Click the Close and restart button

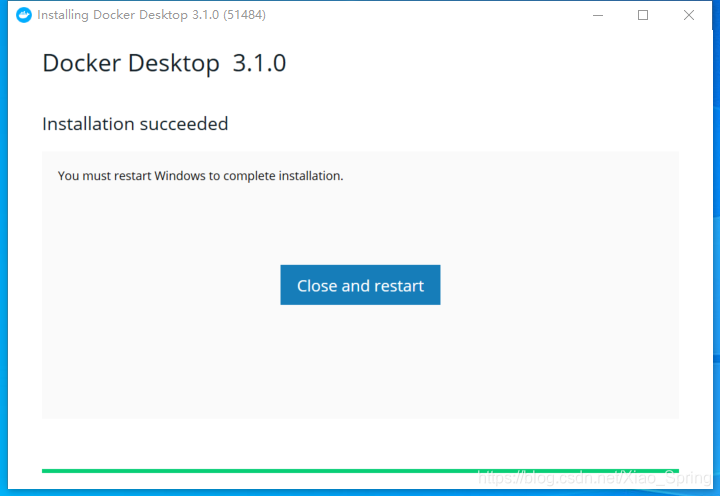(360, 285)
